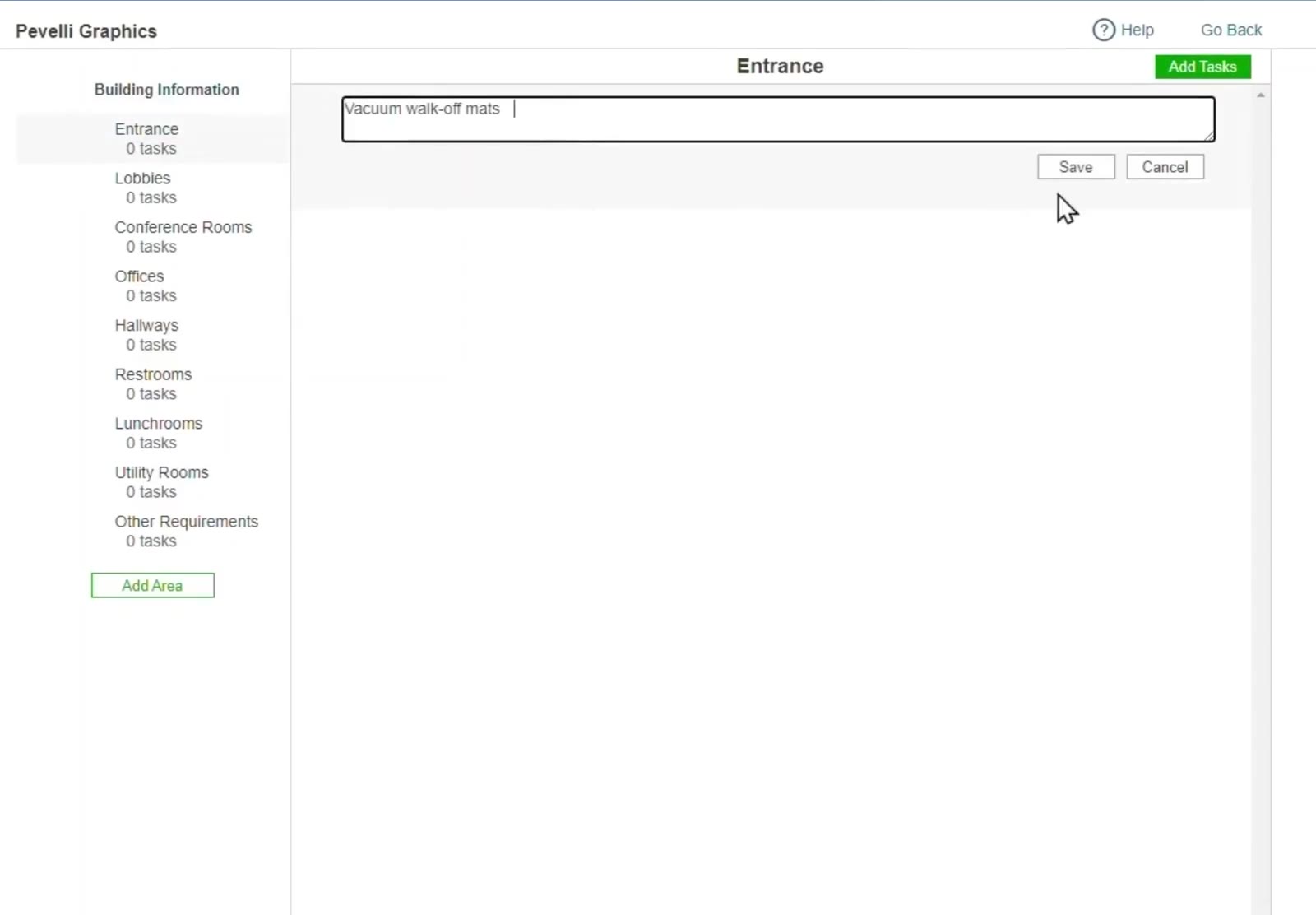Click the scrollbar up arrow
Screen dimensions: 1316x915
(x=1260, y=95)
